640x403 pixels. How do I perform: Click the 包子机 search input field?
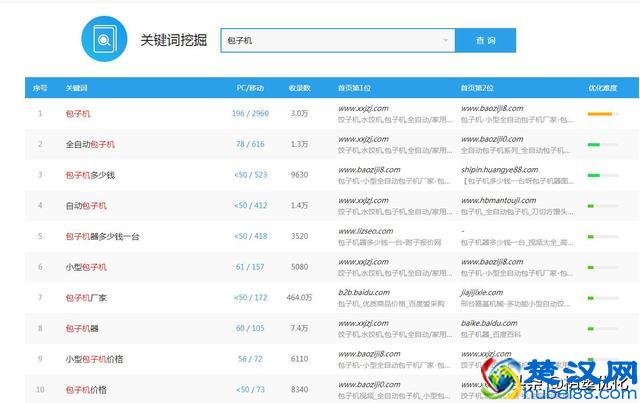[337, 40]
